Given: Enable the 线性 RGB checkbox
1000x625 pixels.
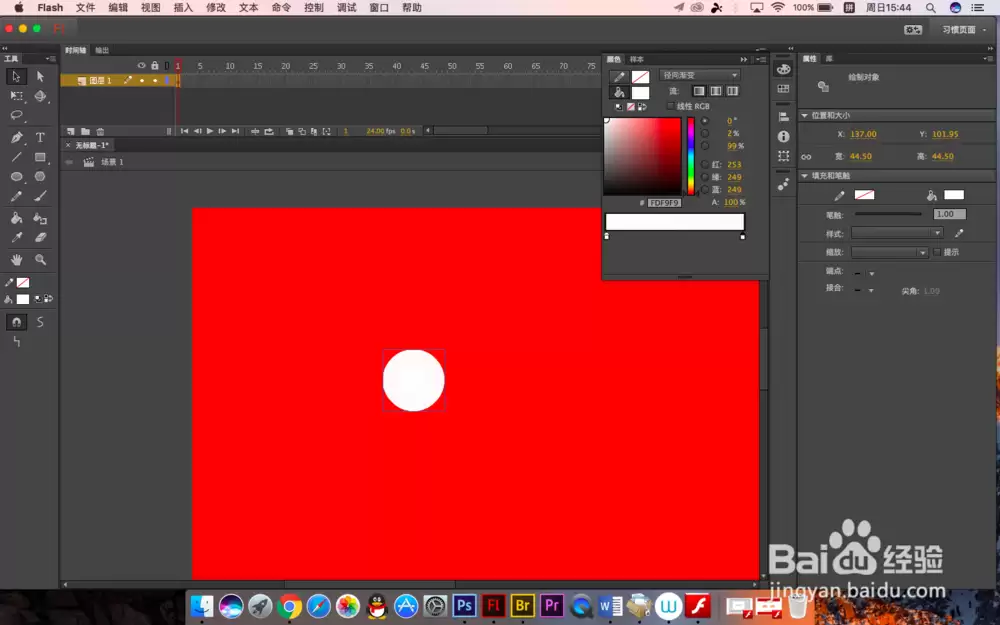Looking at the screenshot, I should [670, 106].
